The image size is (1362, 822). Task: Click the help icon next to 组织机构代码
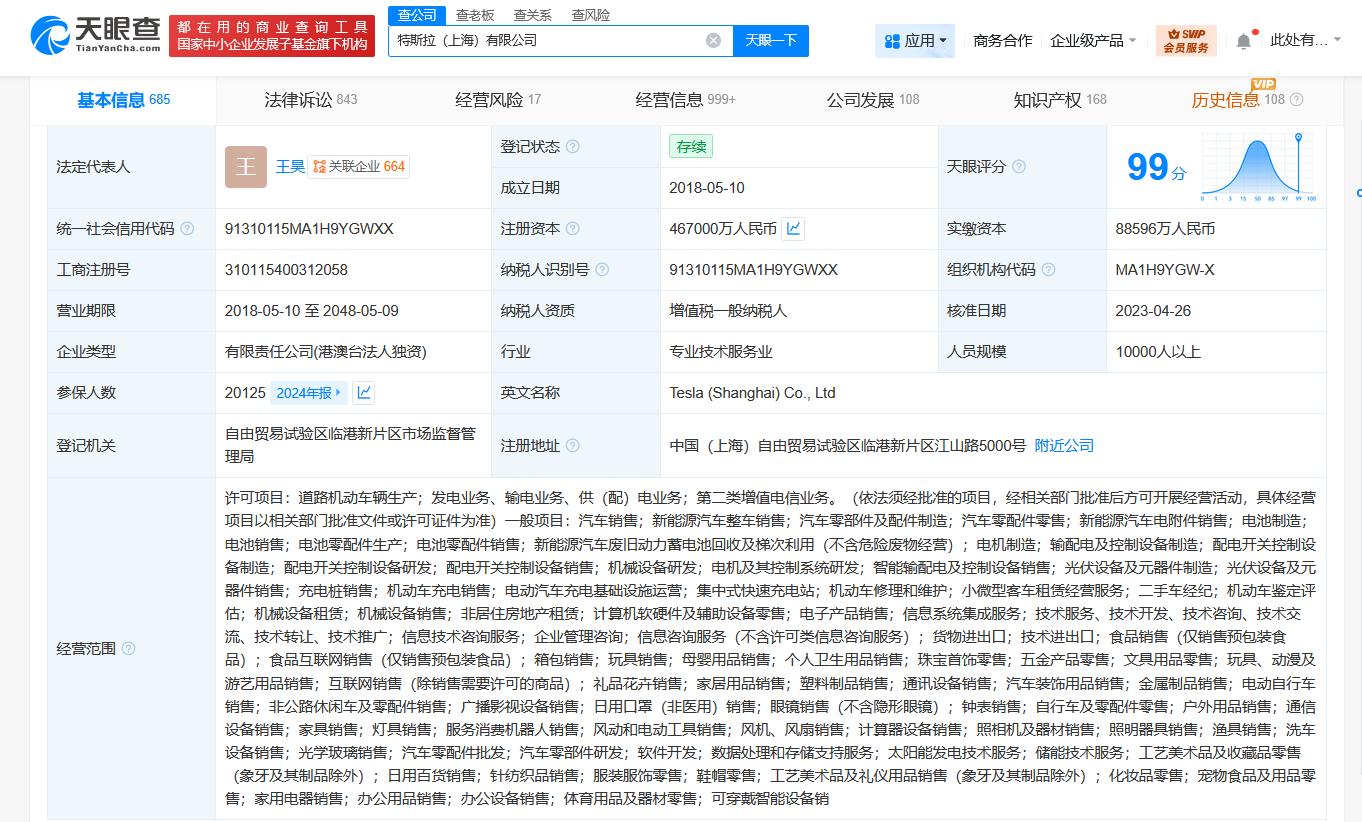click(1047, 269)
